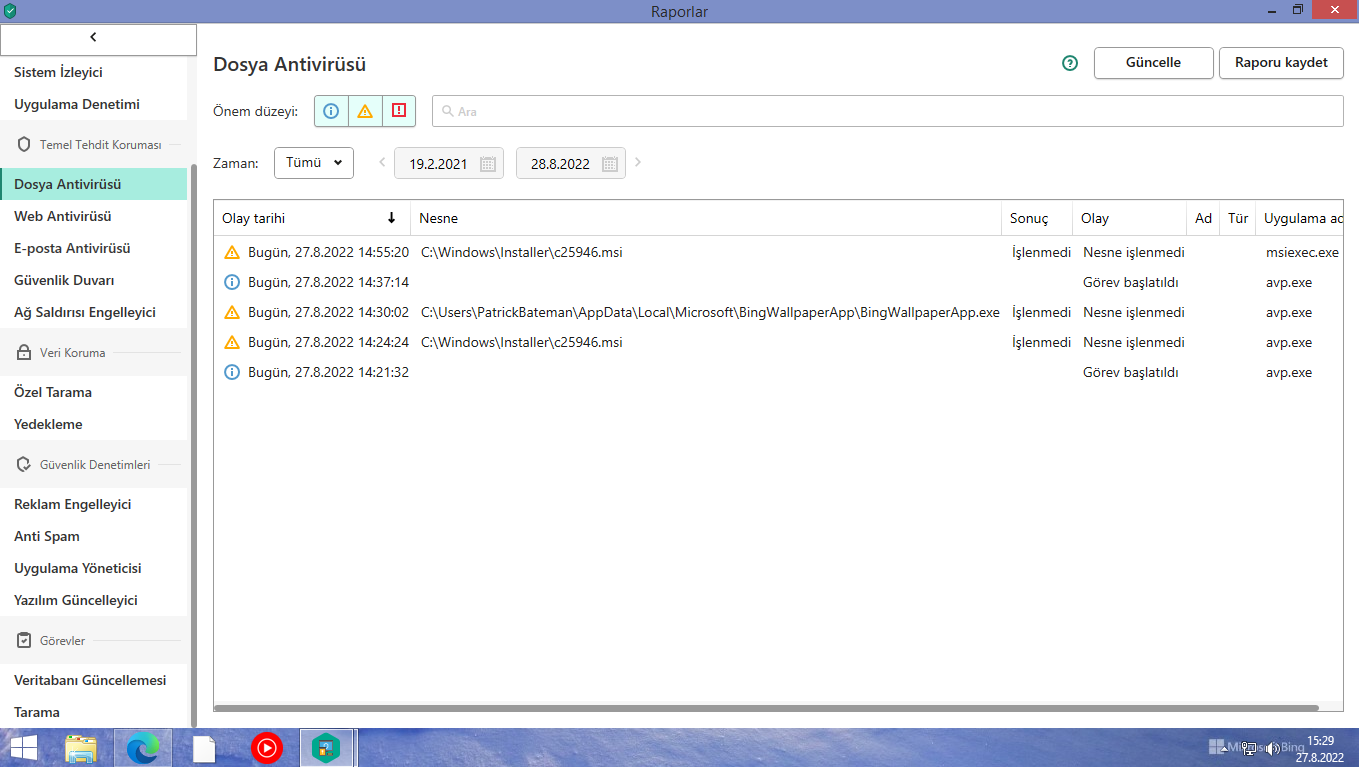Click the volume speaker tray icon
This screenshot has width=1359, height=767.
click(1273, 748)
